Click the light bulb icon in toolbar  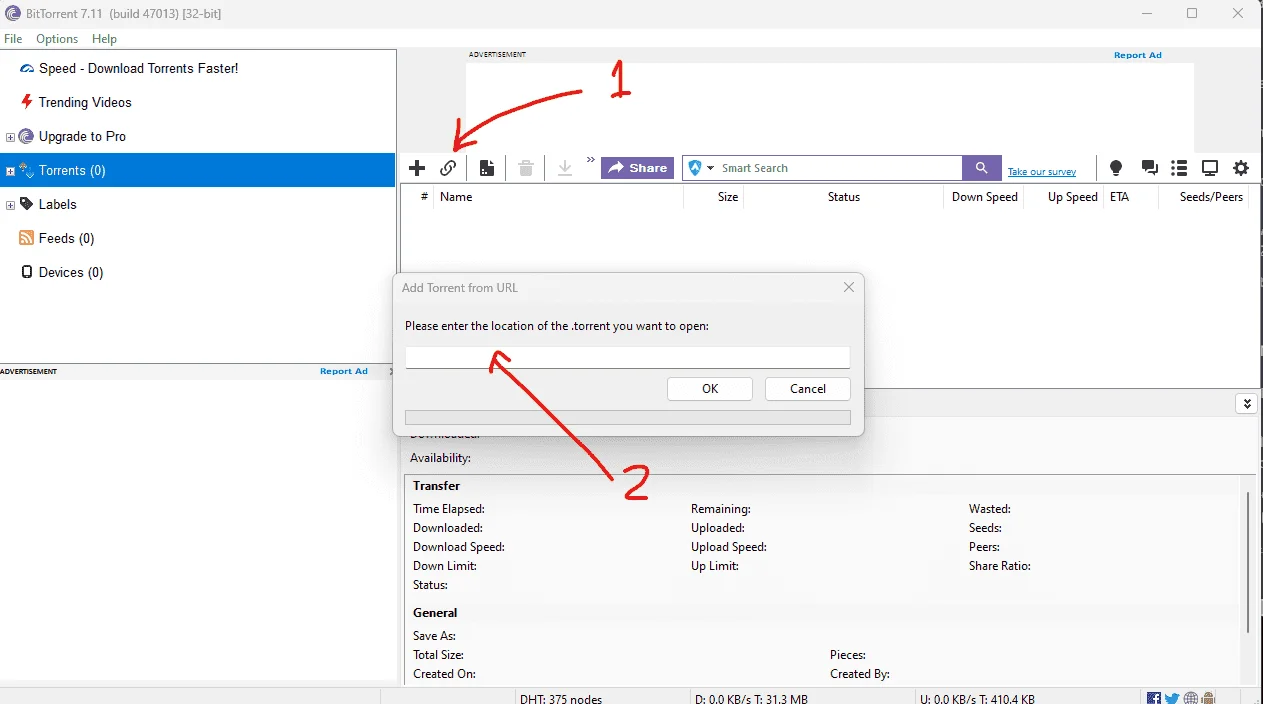(1116, 168)
